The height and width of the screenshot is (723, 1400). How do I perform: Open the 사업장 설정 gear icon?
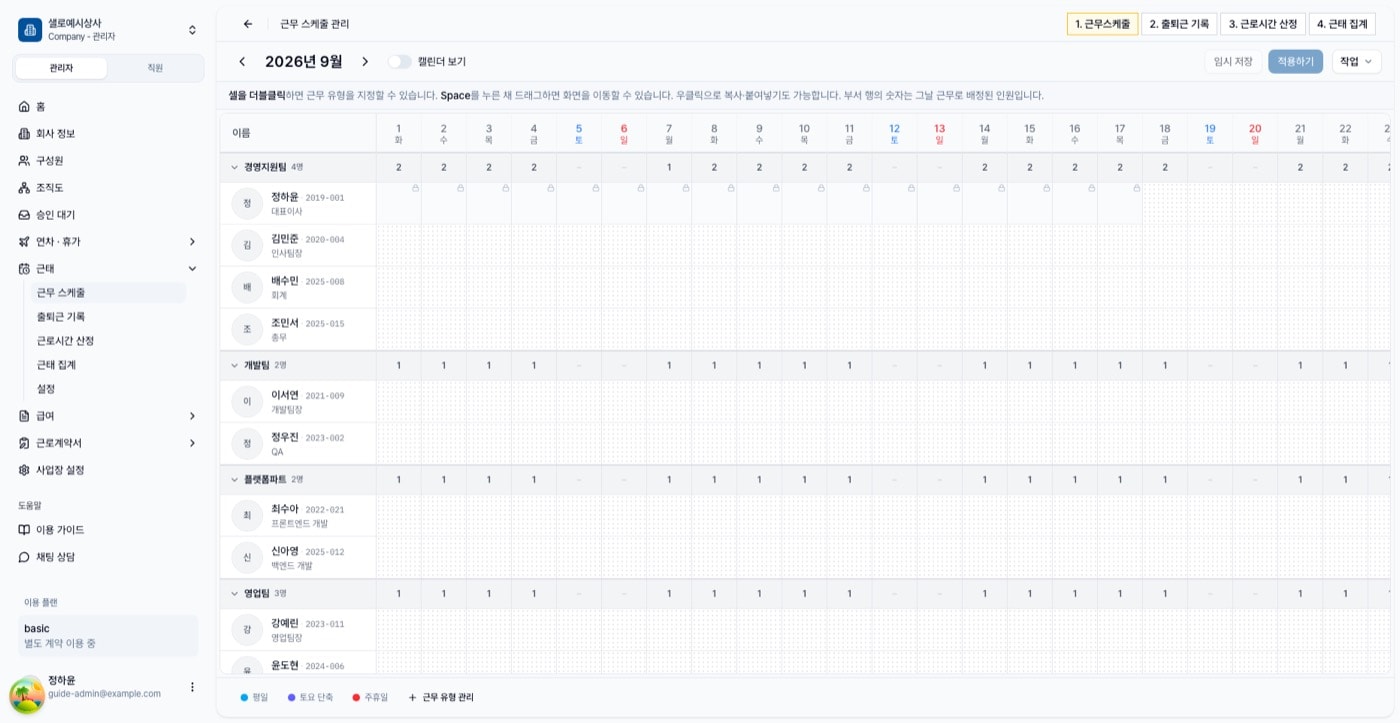click(24, 470)
